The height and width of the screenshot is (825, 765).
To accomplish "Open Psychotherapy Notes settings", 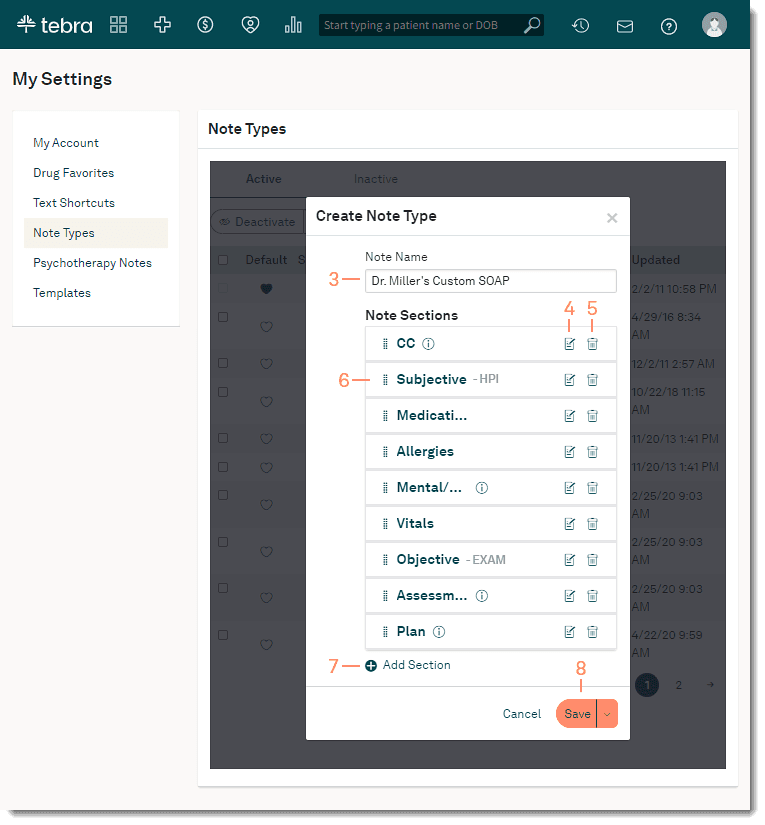I will [x=92, y=263].
